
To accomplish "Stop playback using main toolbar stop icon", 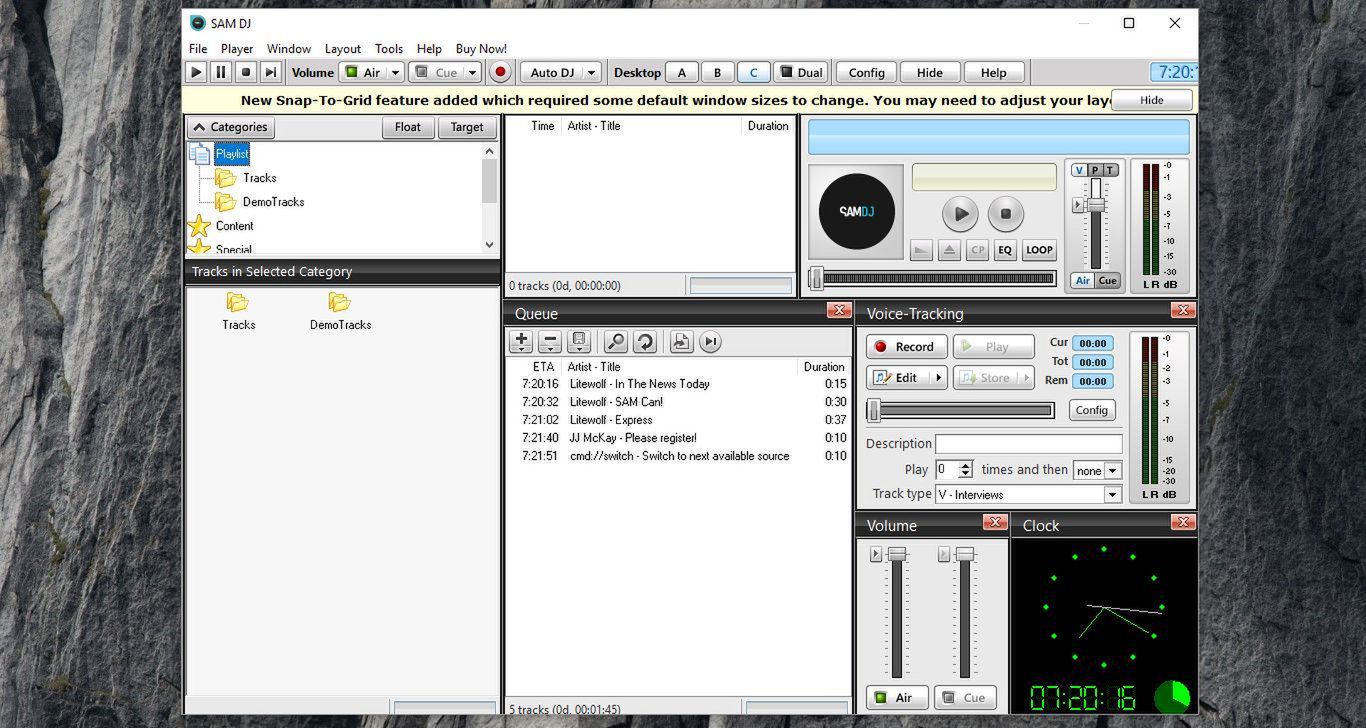I will pos(246,72).
